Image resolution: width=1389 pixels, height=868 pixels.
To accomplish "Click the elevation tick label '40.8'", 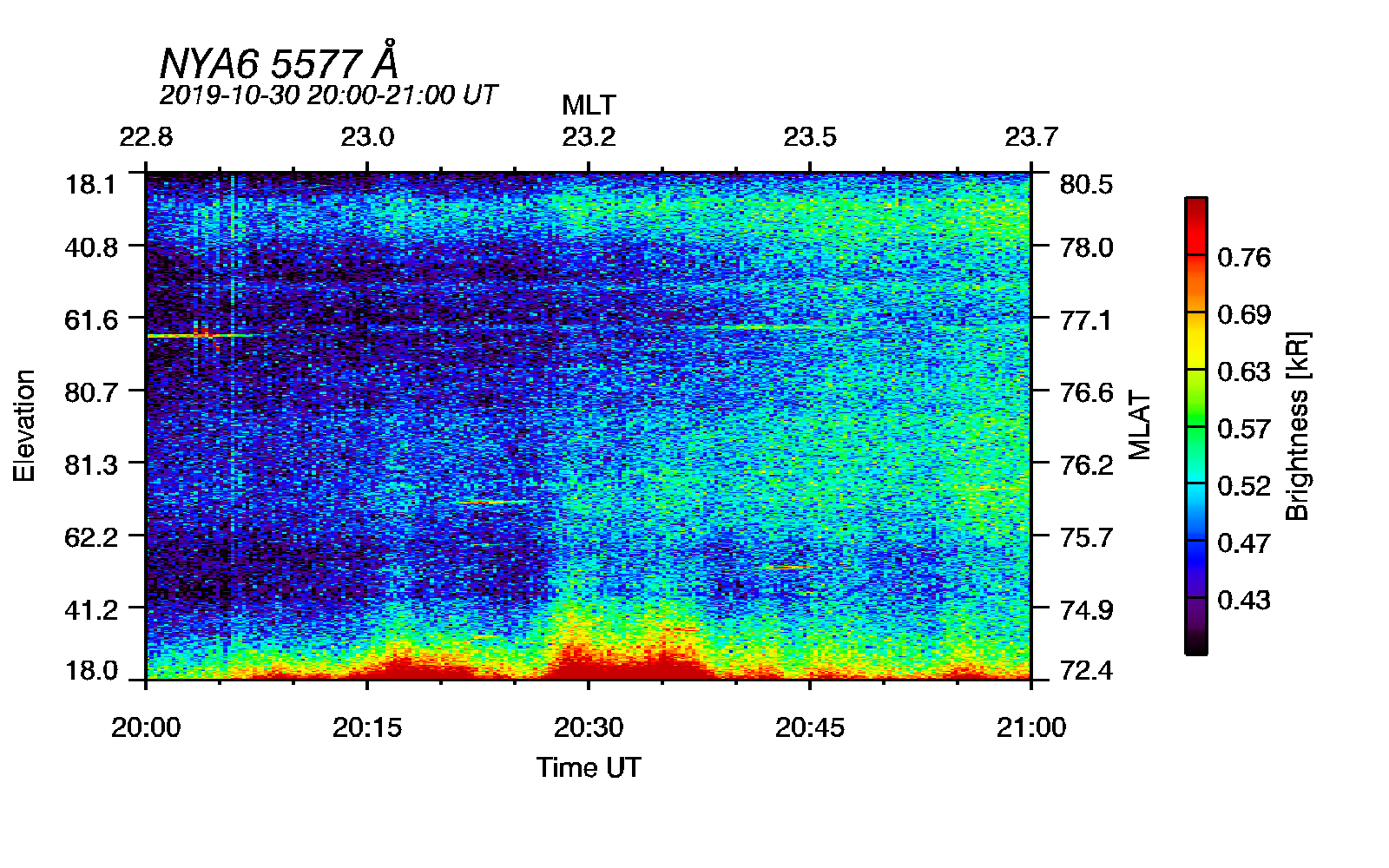I will (x=90, y=247).
